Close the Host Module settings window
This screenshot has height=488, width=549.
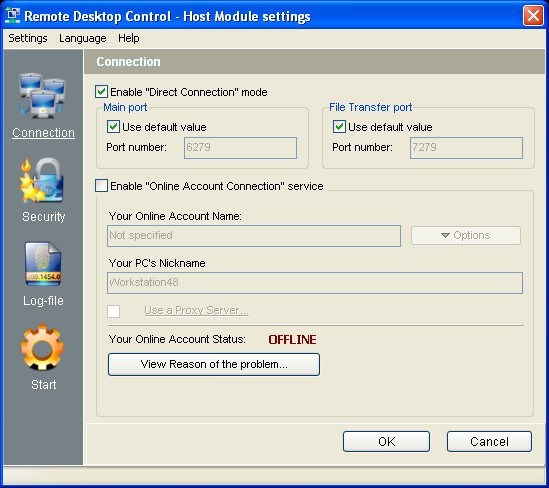533,16
